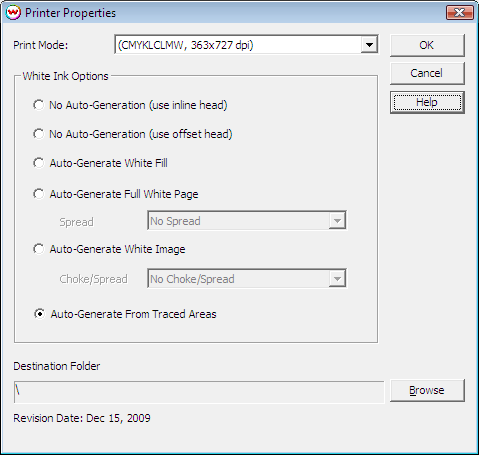Image resolution: width=479 pixels, height=455 pixels.
Task: Open Help for printer properties
Action: click(x=427, y=102)
